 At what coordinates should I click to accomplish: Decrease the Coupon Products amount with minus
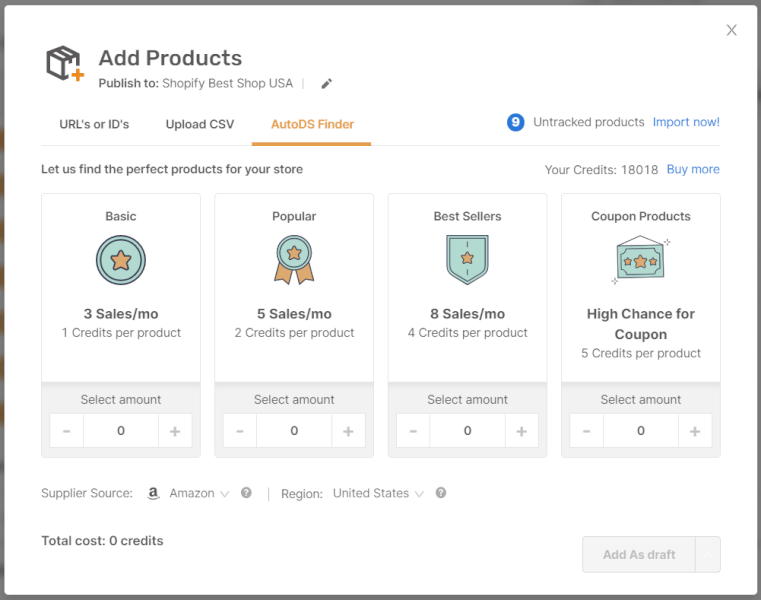(586, 431)
